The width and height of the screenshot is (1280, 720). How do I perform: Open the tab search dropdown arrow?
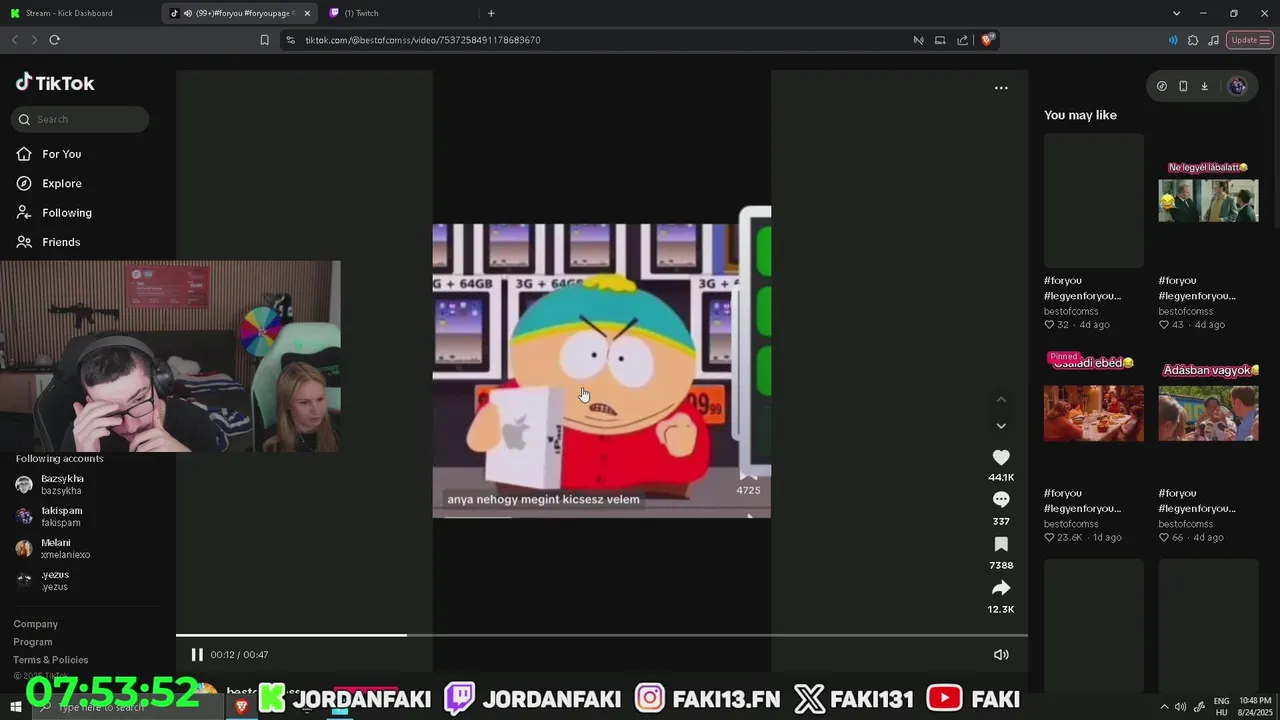1176,13
